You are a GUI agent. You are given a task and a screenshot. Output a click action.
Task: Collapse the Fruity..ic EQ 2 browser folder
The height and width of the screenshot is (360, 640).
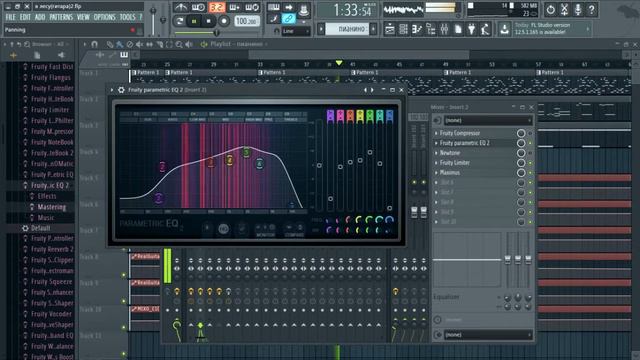click(50, 185)
